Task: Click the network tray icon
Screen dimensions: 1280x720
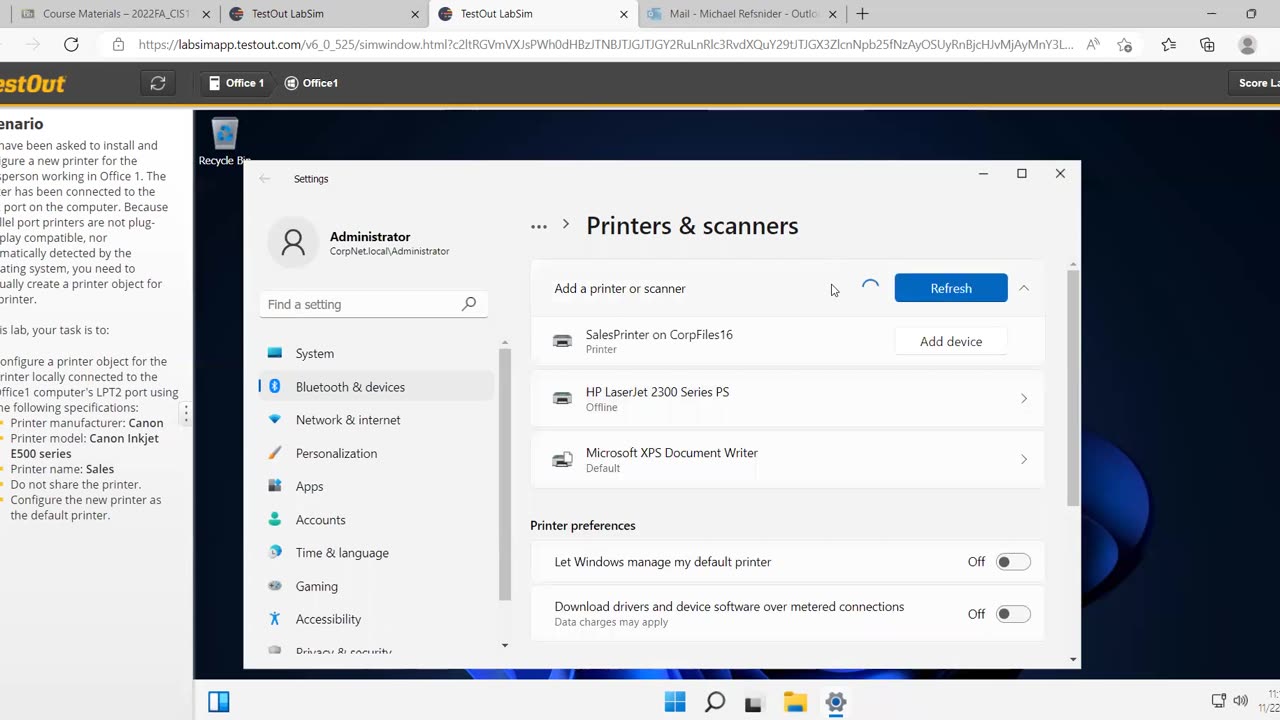Action: [x=1219, y=701]
